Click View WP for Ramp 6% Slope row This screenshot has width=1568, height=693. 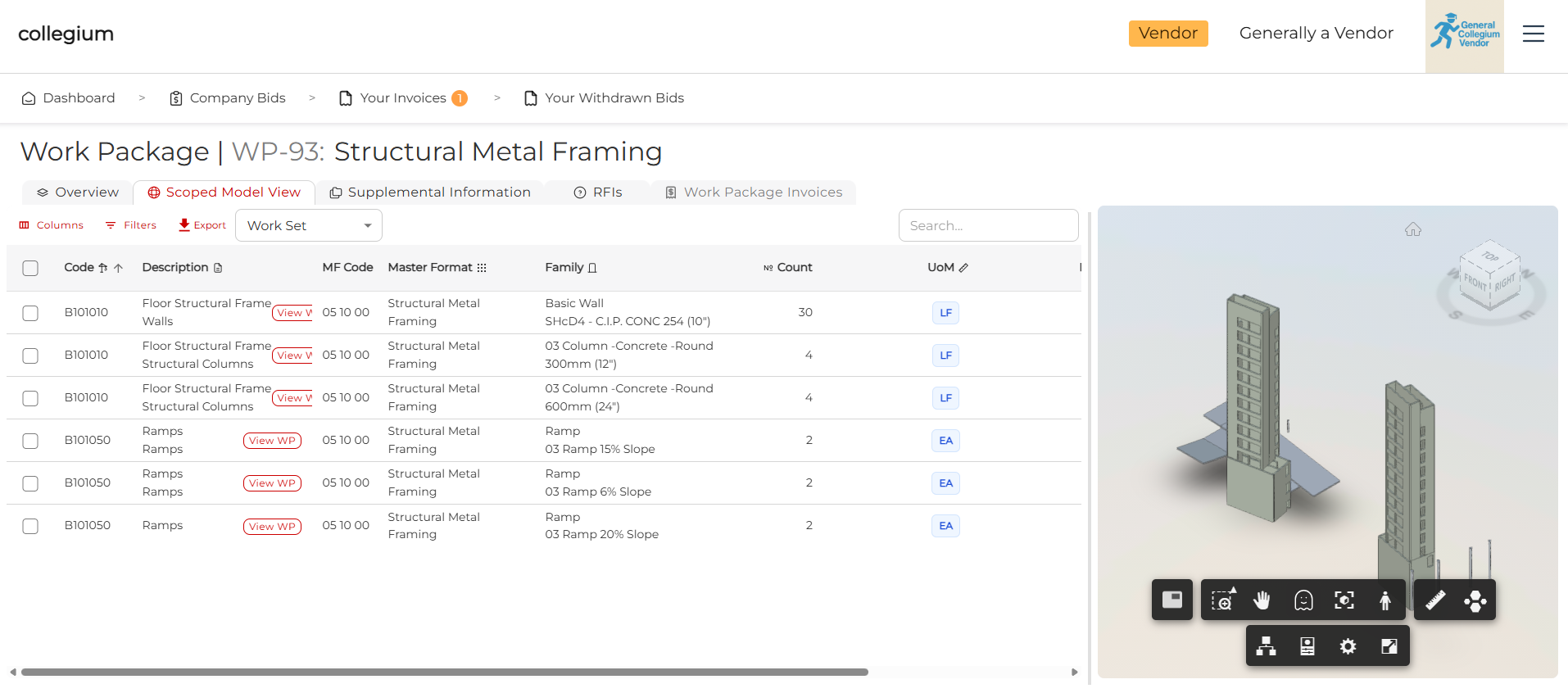(272, 483)
